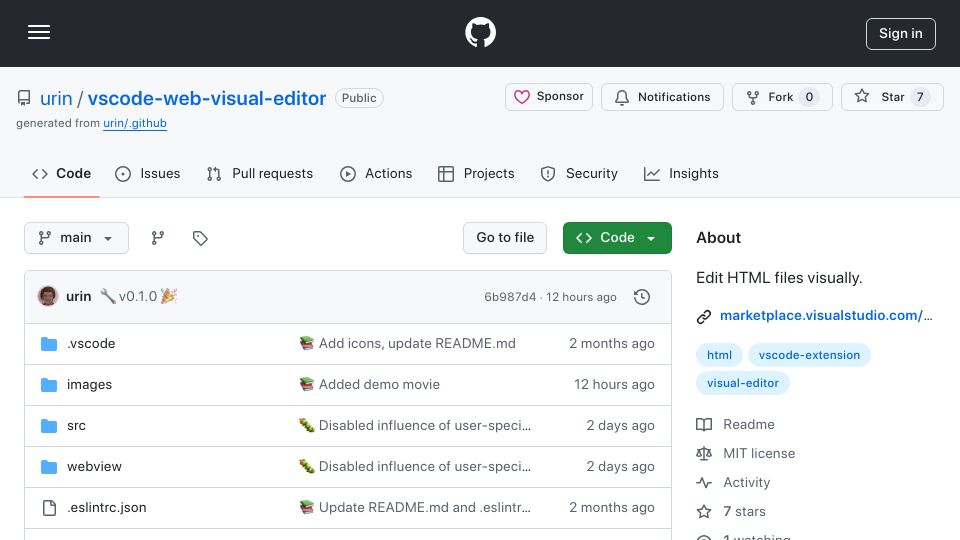Viewport: 960px width, 540px height.
Task: Open the Security tab
Action: pos(579,174)
